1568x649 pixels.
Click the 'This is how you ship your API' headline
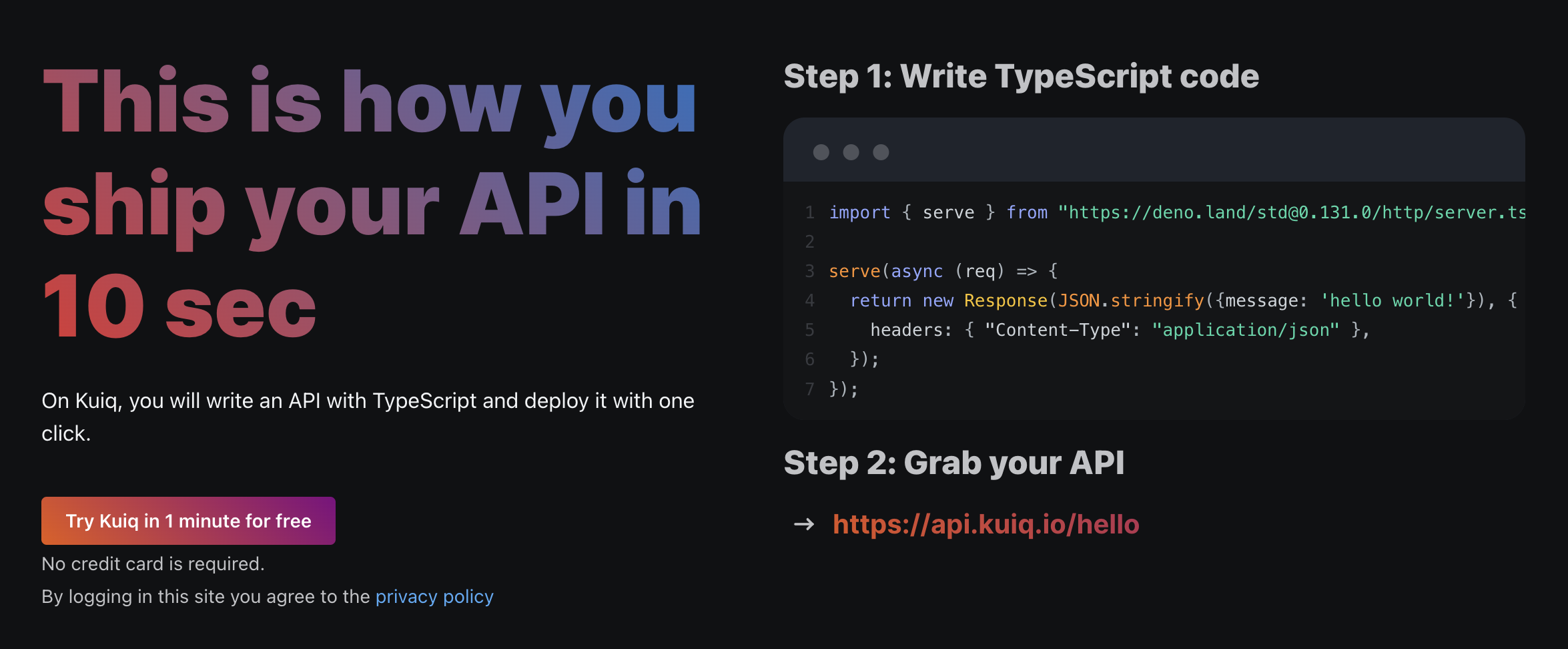(371, 202)
